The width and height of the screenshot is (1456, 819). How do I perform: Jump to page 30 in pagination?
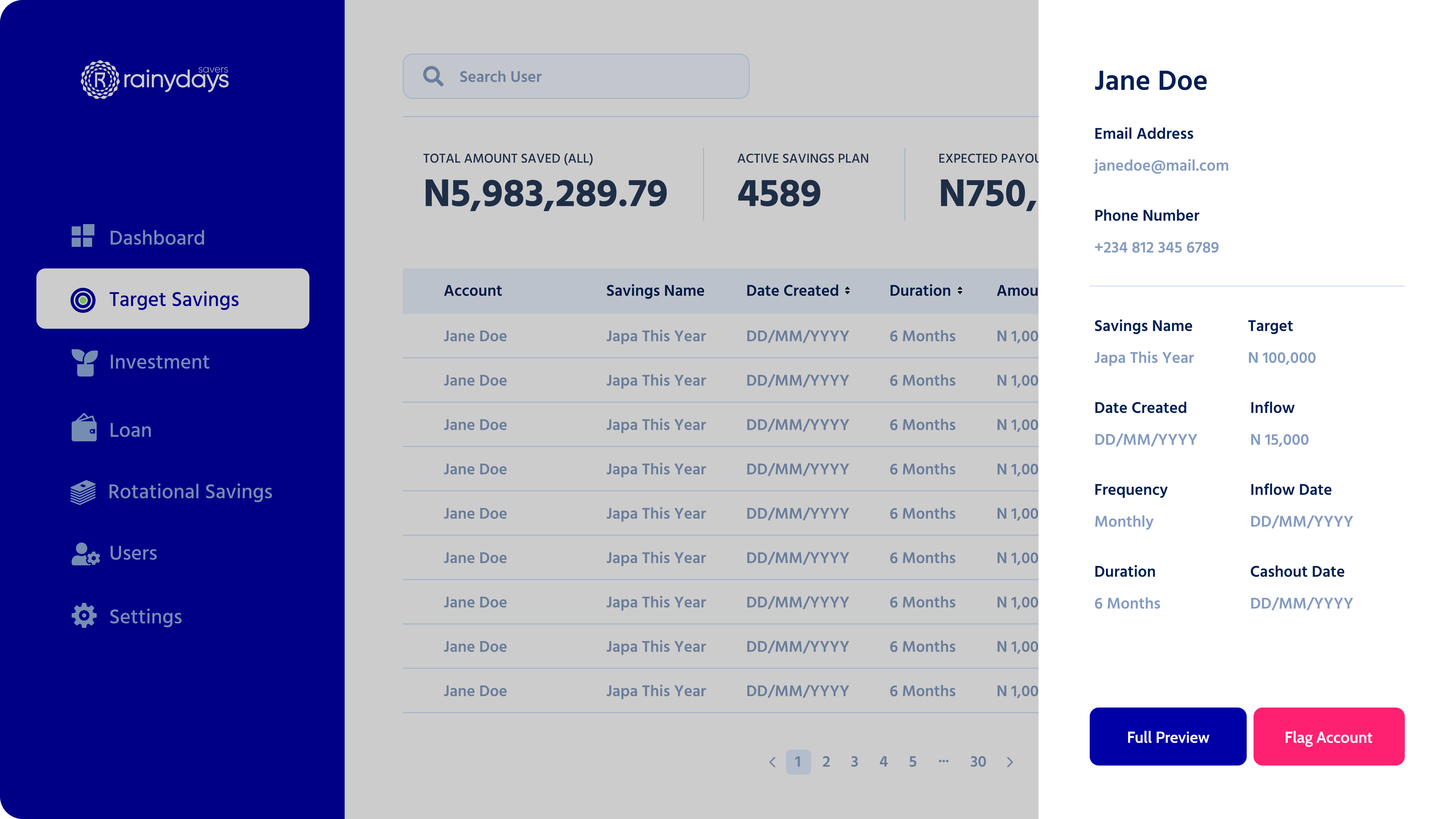click(x=978, y=762)
